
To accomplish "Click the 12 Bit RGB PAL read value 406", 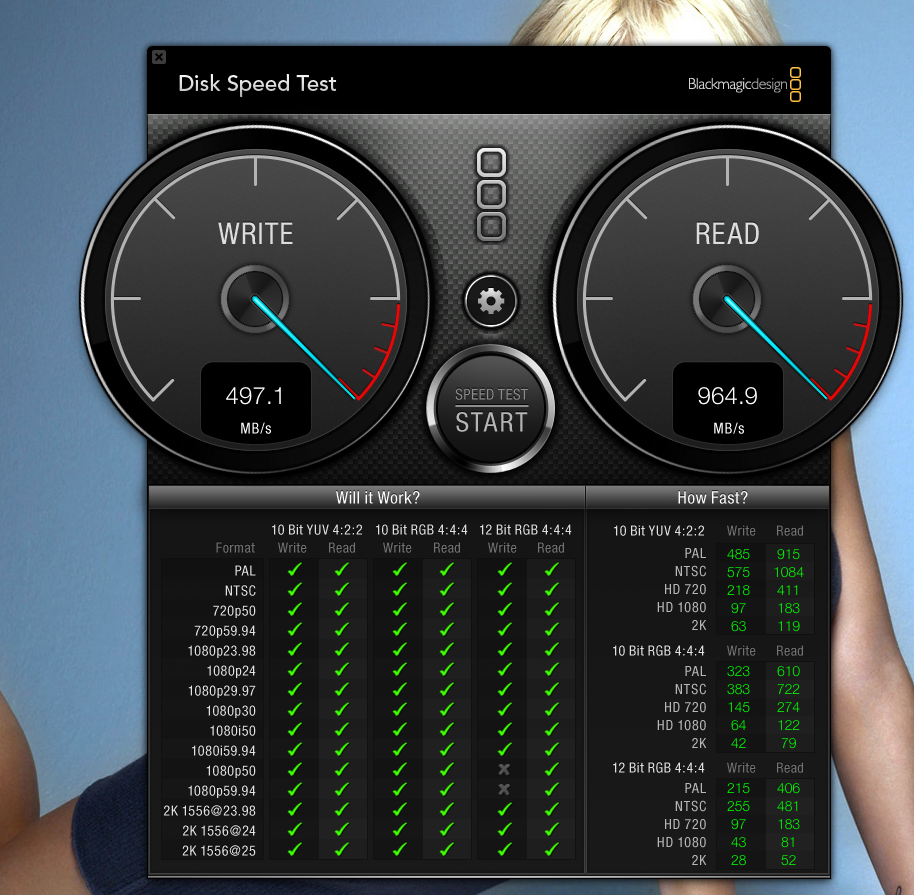I will coord(788,788).
